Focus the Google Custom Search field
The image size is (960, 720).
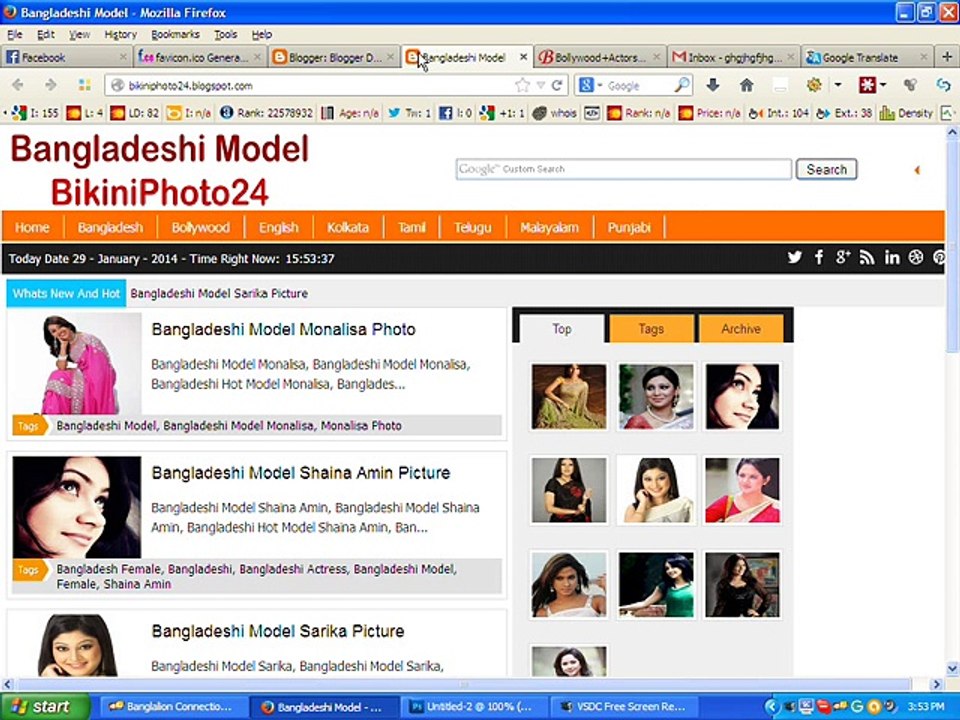(623, 169)
